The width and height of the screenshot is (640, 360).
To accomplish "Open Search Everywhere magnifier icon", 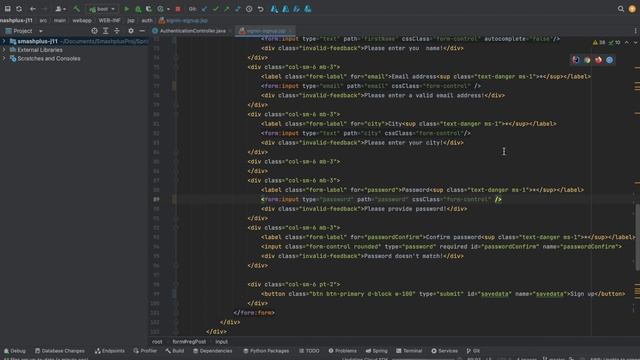I will [620, 9].
